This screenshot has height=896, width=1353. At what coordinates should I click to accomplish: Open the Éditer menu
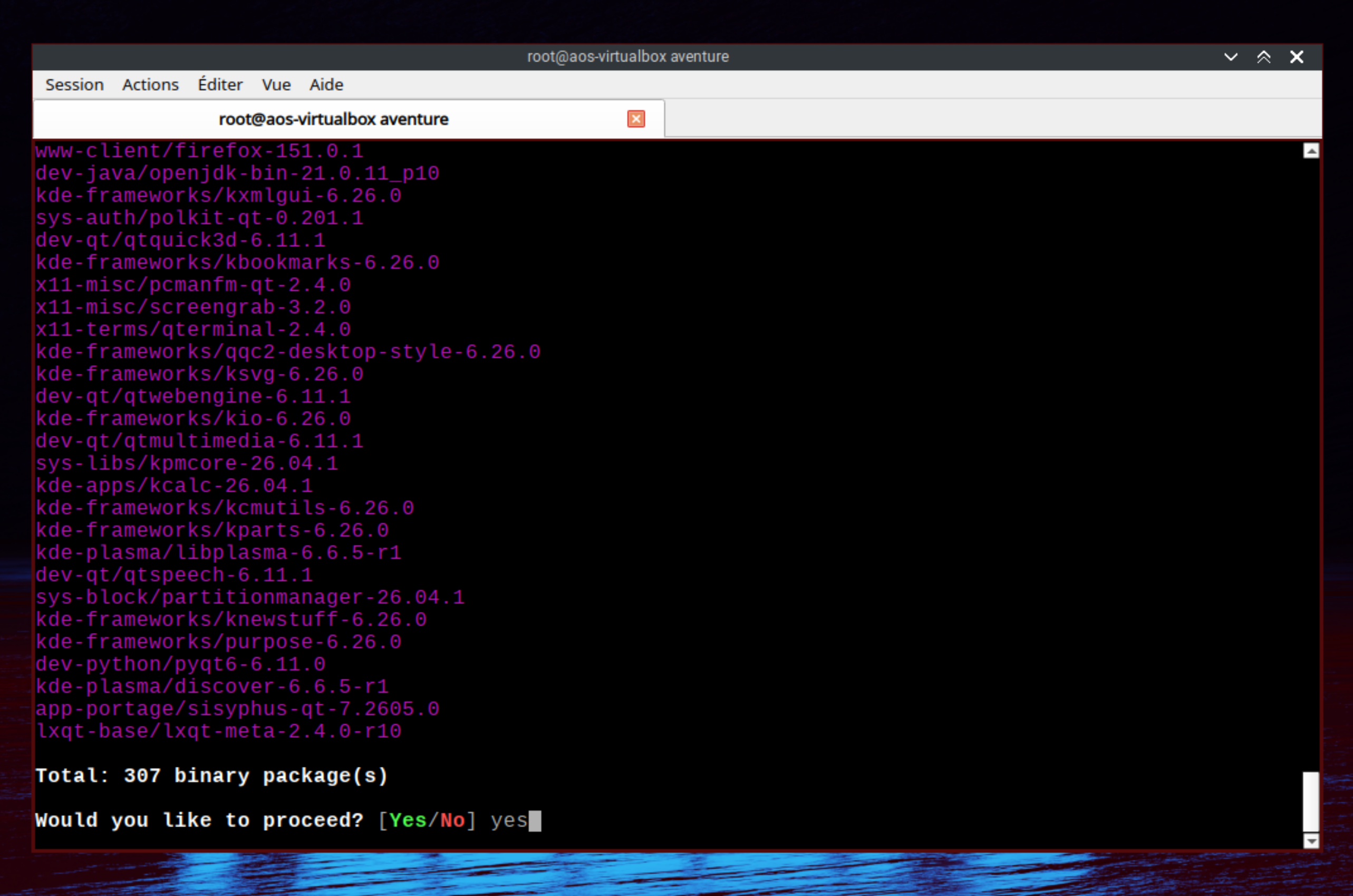pyautogui.click(x=220, y=84)
